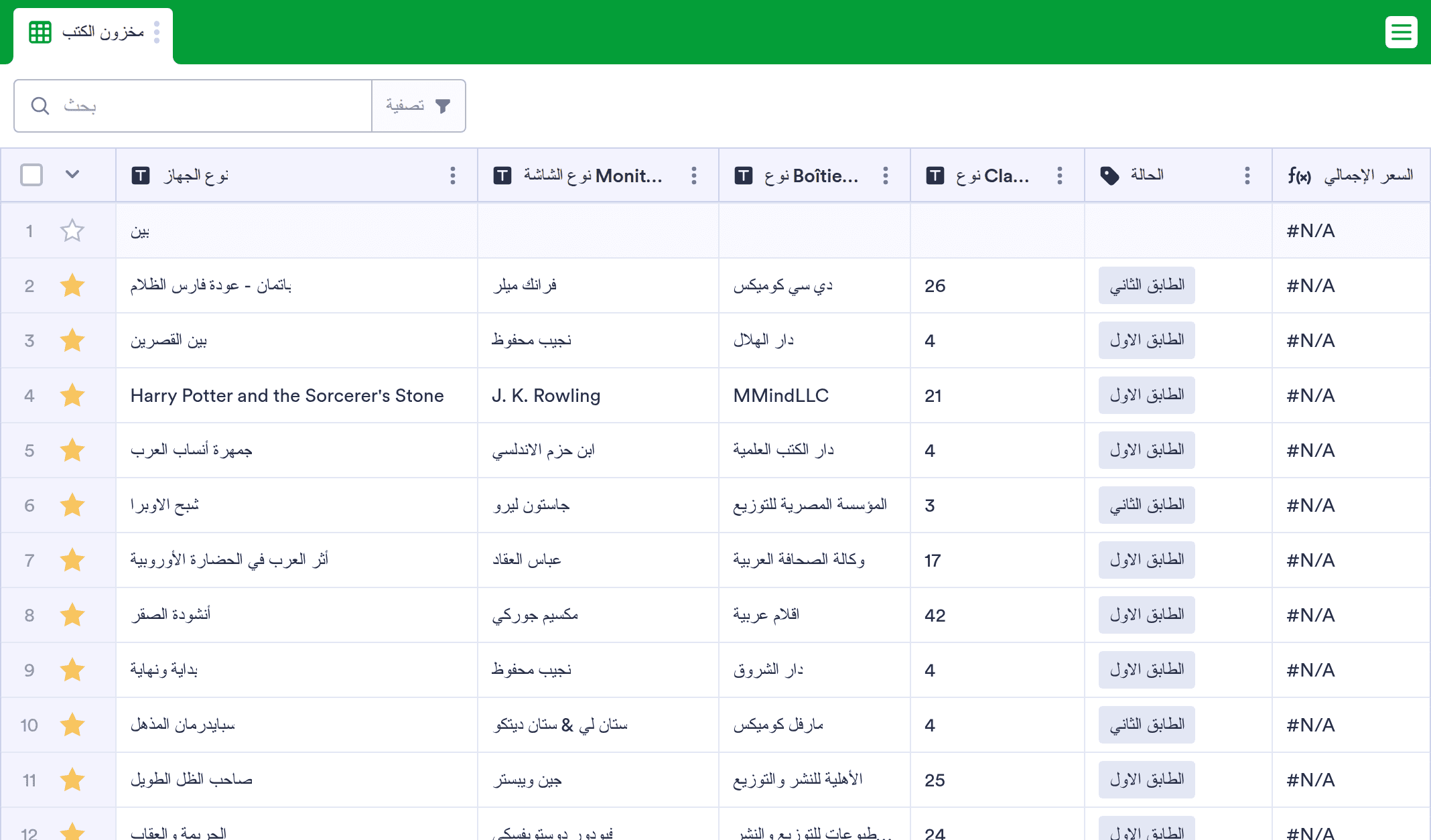Screen dimensions: 1431x840
Task: Open the الحالة column three-dot menu
Action: pyautogui.click(x=1247, y=176)
